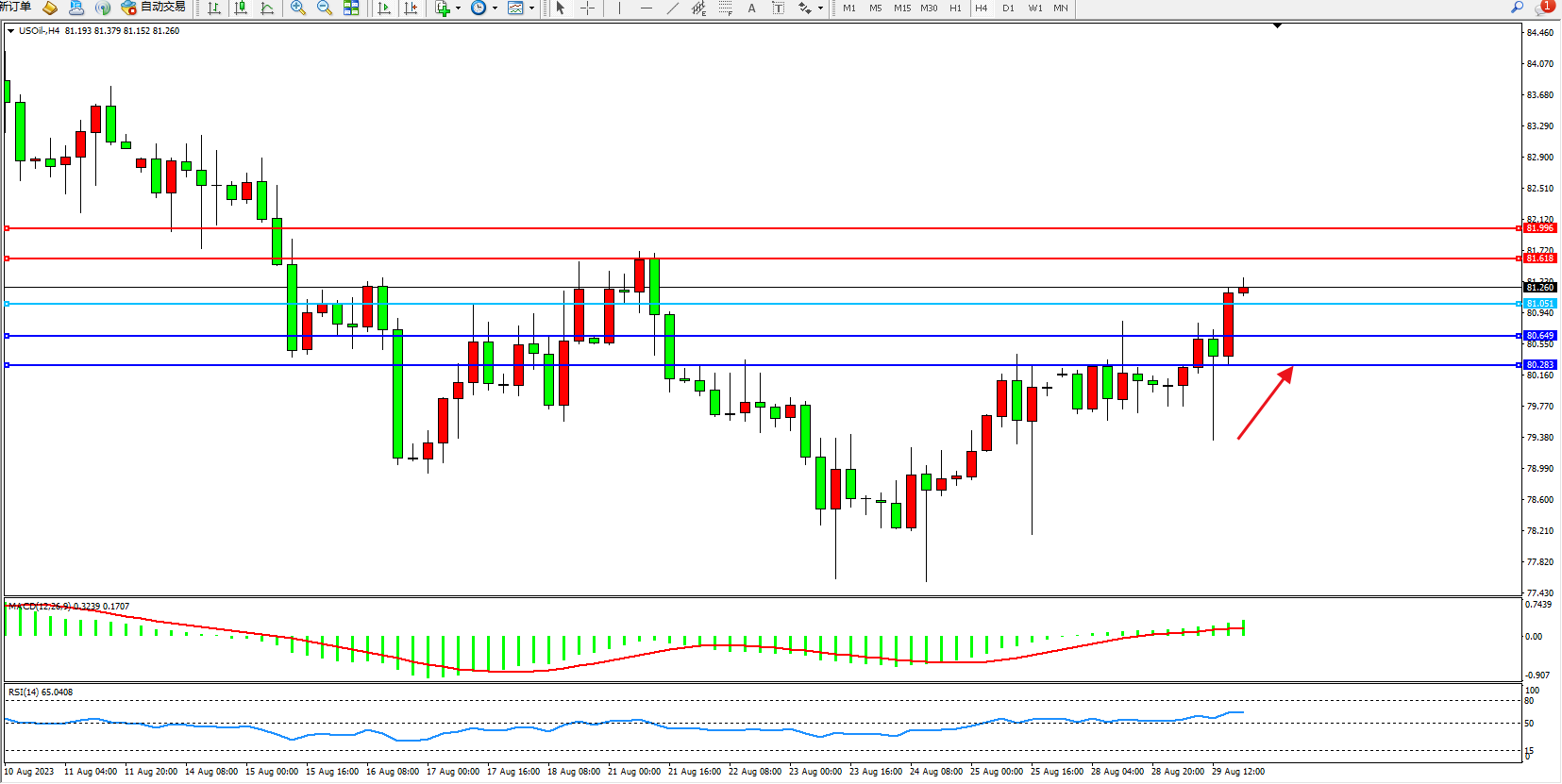Click the Zoom Out magnifier icon
This screenshot has width=1562, height=784.
point(325,8)
